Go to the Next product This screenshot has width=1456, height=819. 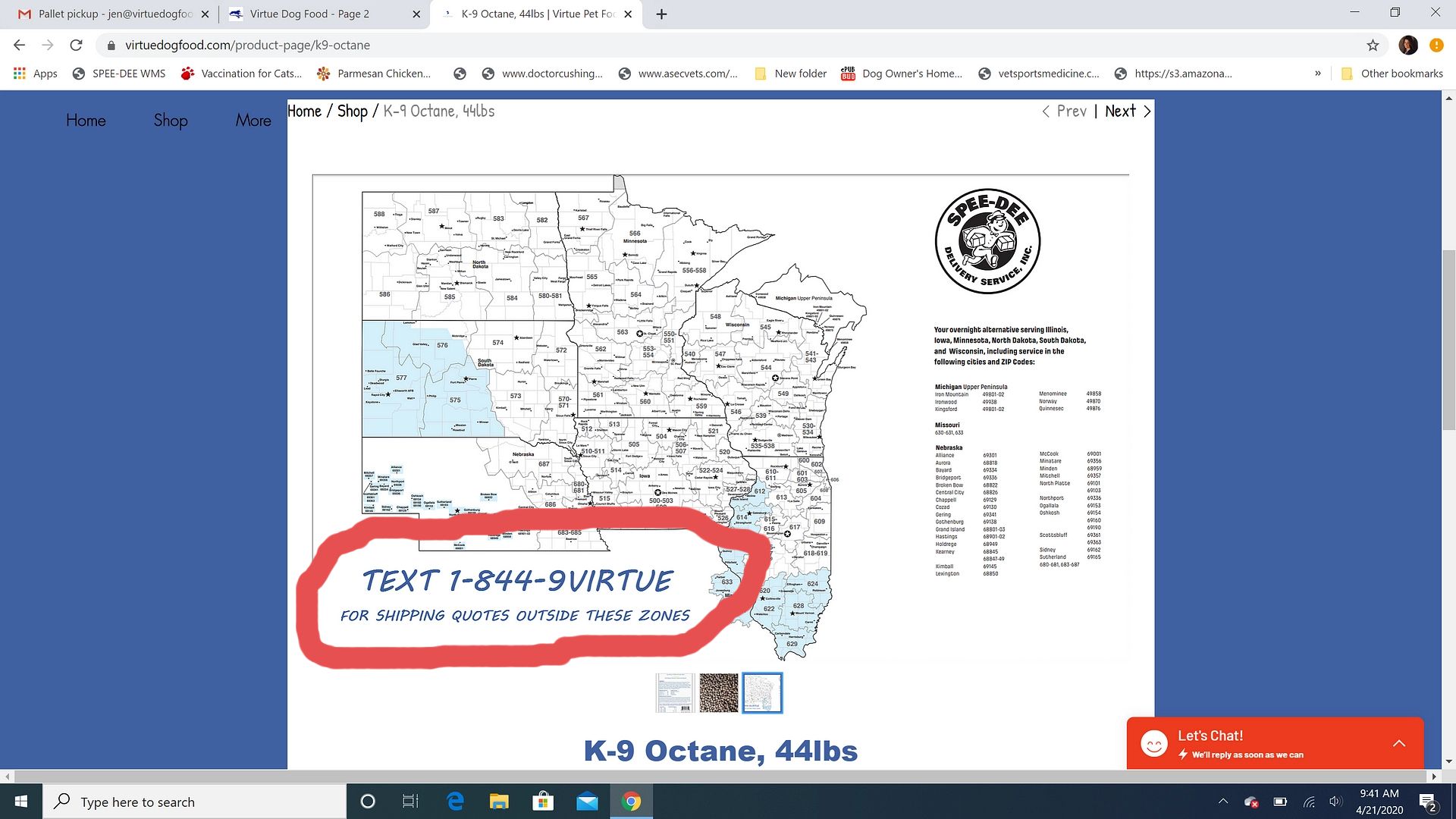coord(1128,111)
